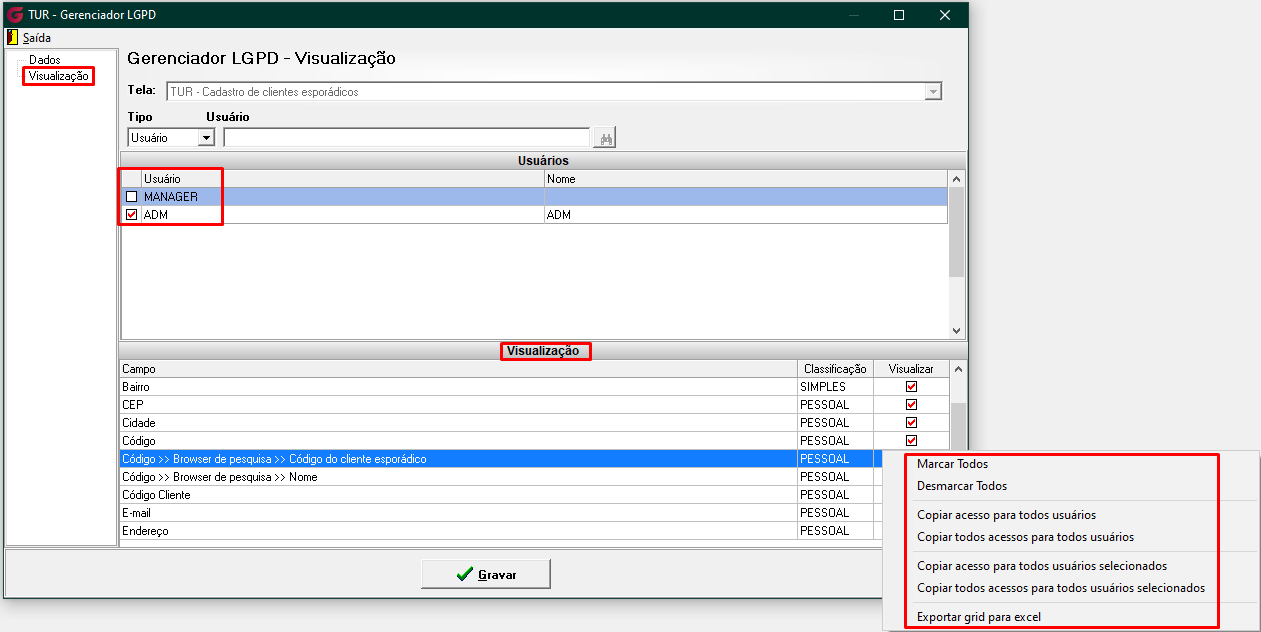Viewport: 1261px width, 632px height.
Task: Toggle Visualizar checkbox for Bairro
Action: point(911,387)
